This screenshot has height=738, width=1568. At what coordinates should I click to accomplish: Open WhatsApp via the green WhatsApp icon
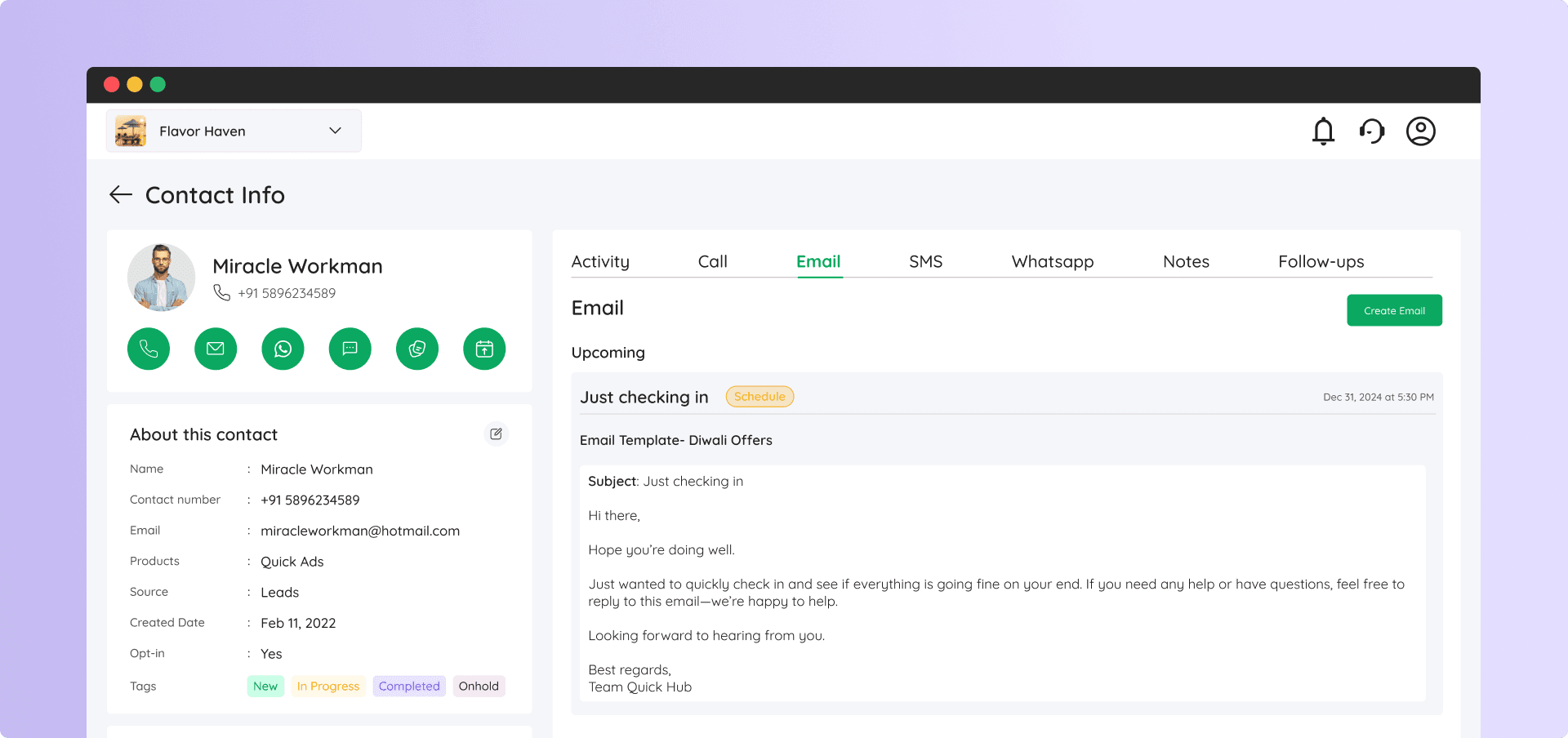point(283,349)
